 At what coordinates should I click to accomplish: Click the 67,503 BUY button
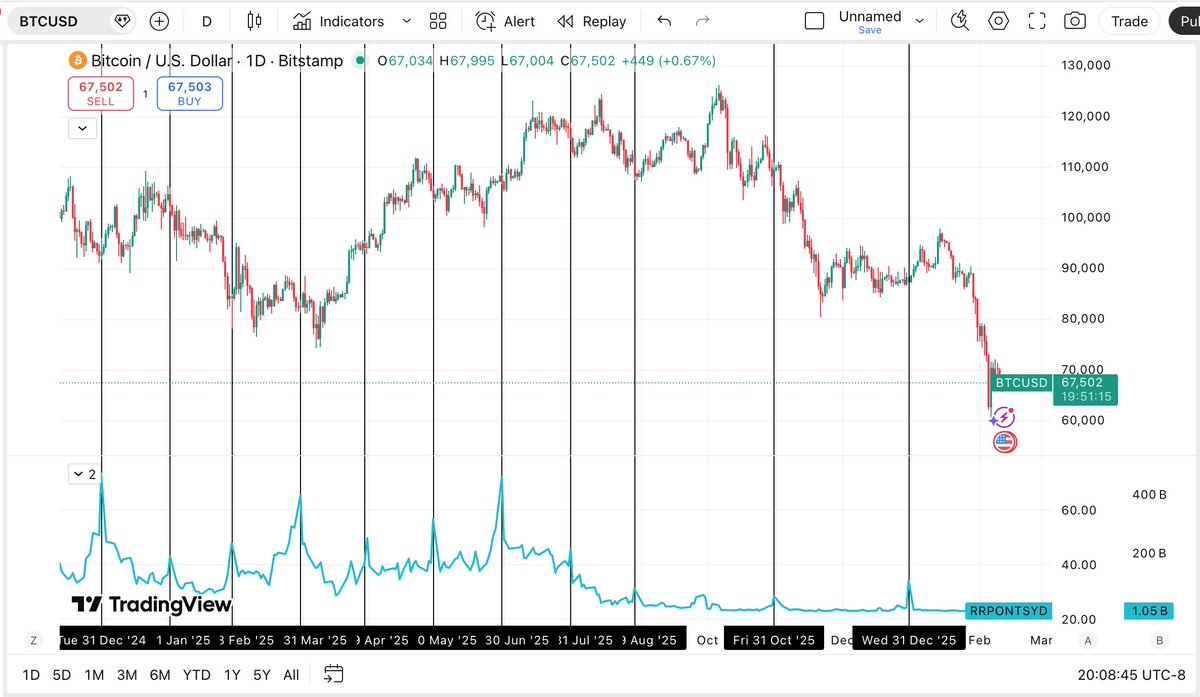pyautogui.click(x=190, y=94)
